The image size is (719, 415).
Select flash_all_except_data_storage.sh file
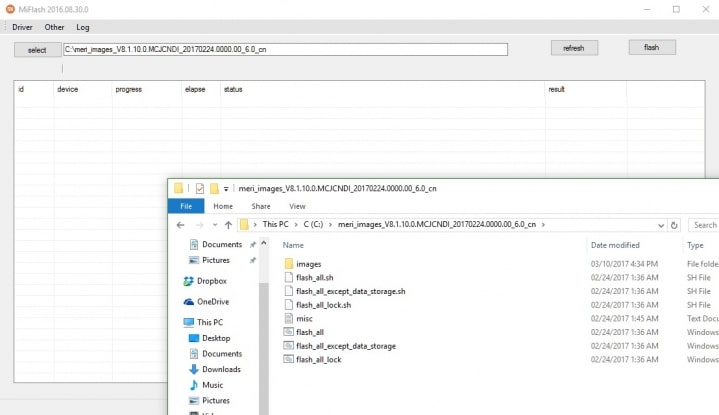[x=350, y=291]
